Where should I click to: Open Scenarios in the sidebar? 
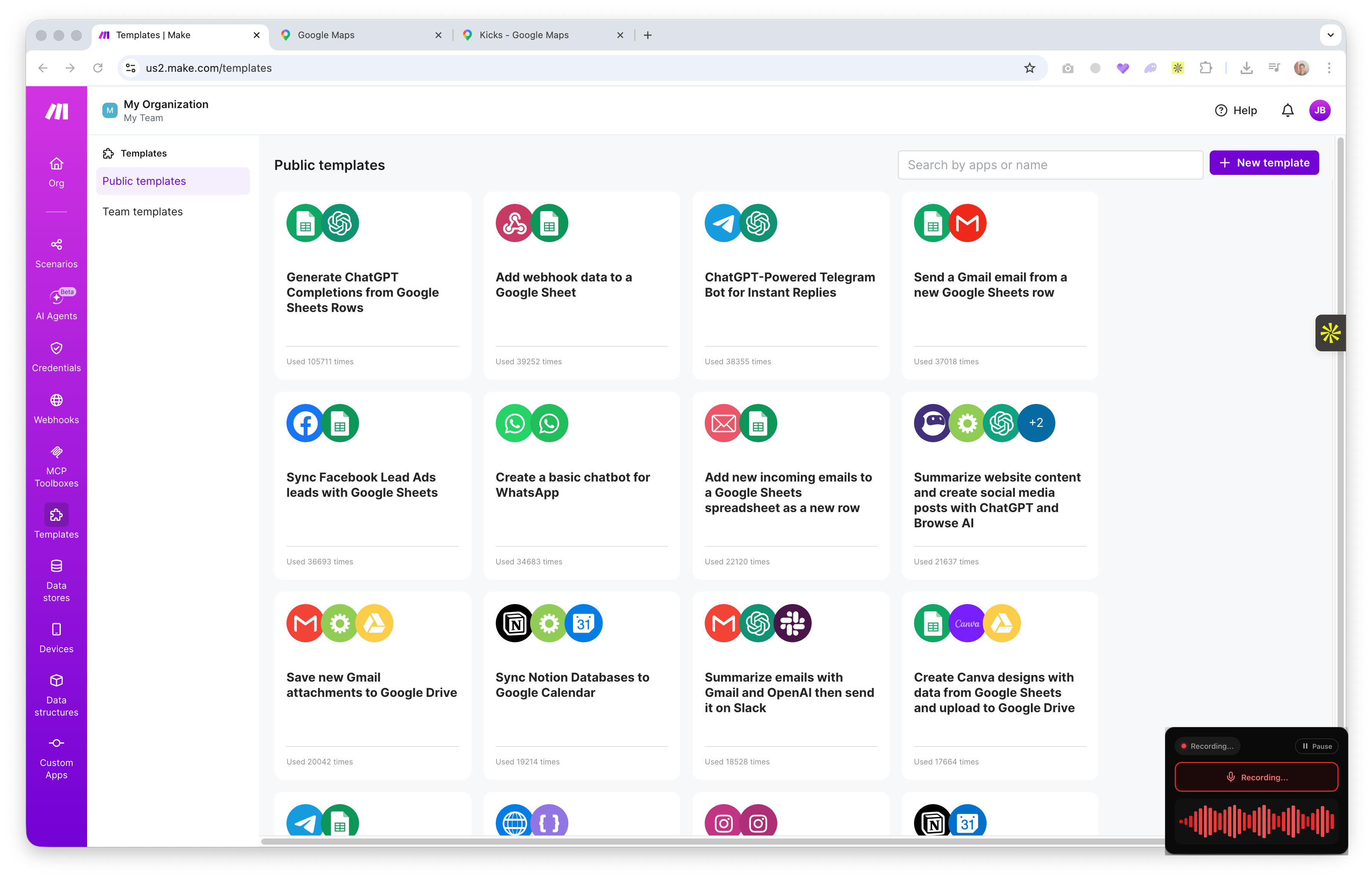56,253
